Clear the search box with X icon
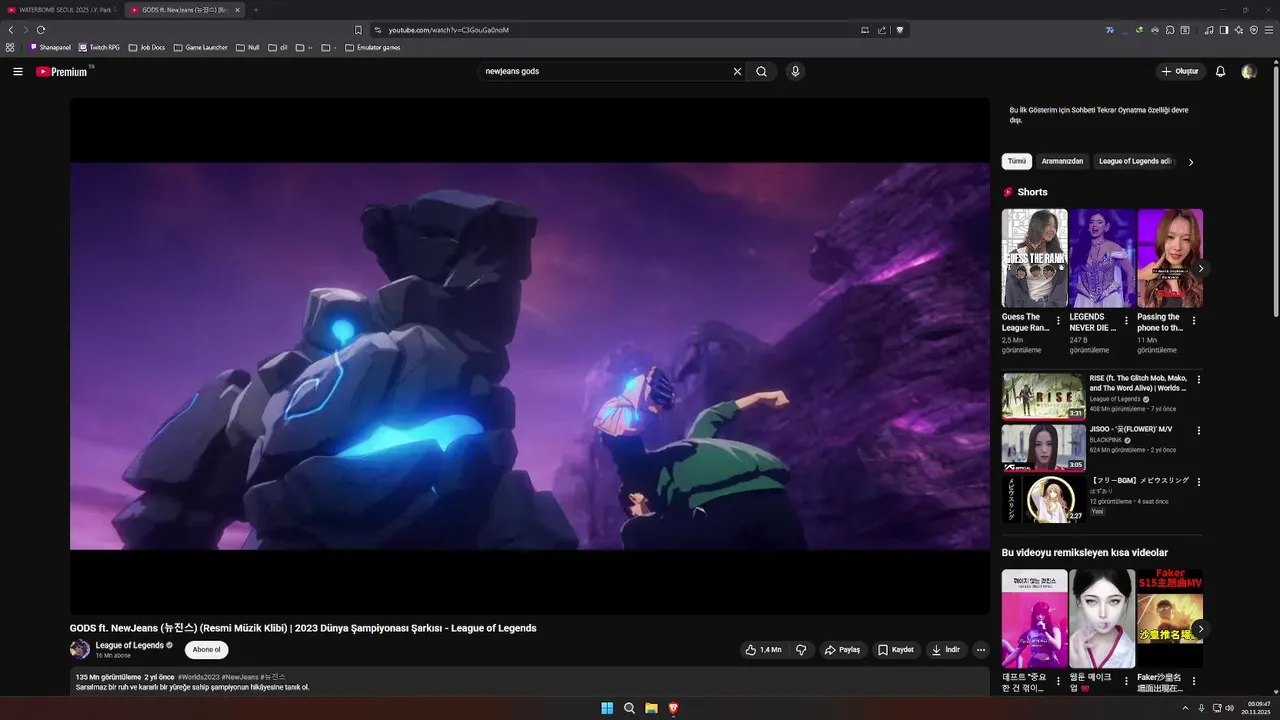Screen dimensions: 1280x720 (x=737, y=72)
